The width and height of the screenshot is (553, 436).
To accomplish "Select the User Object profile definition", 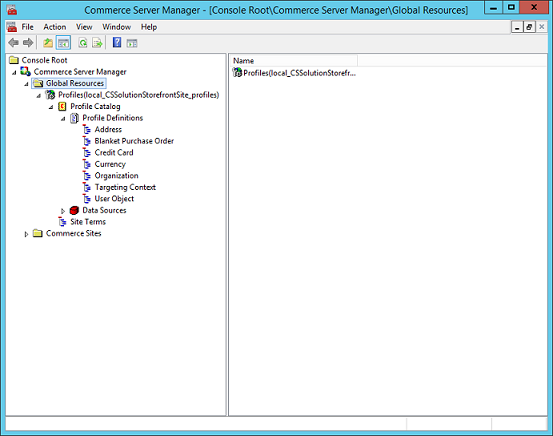I will [x=114, y=199].
